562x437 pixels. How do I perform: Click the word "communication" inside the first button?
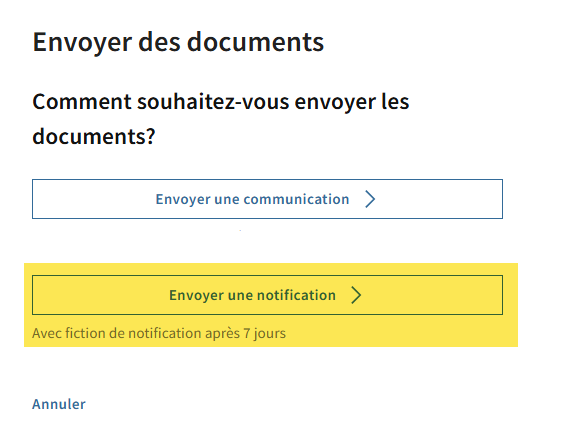[296, 199]
